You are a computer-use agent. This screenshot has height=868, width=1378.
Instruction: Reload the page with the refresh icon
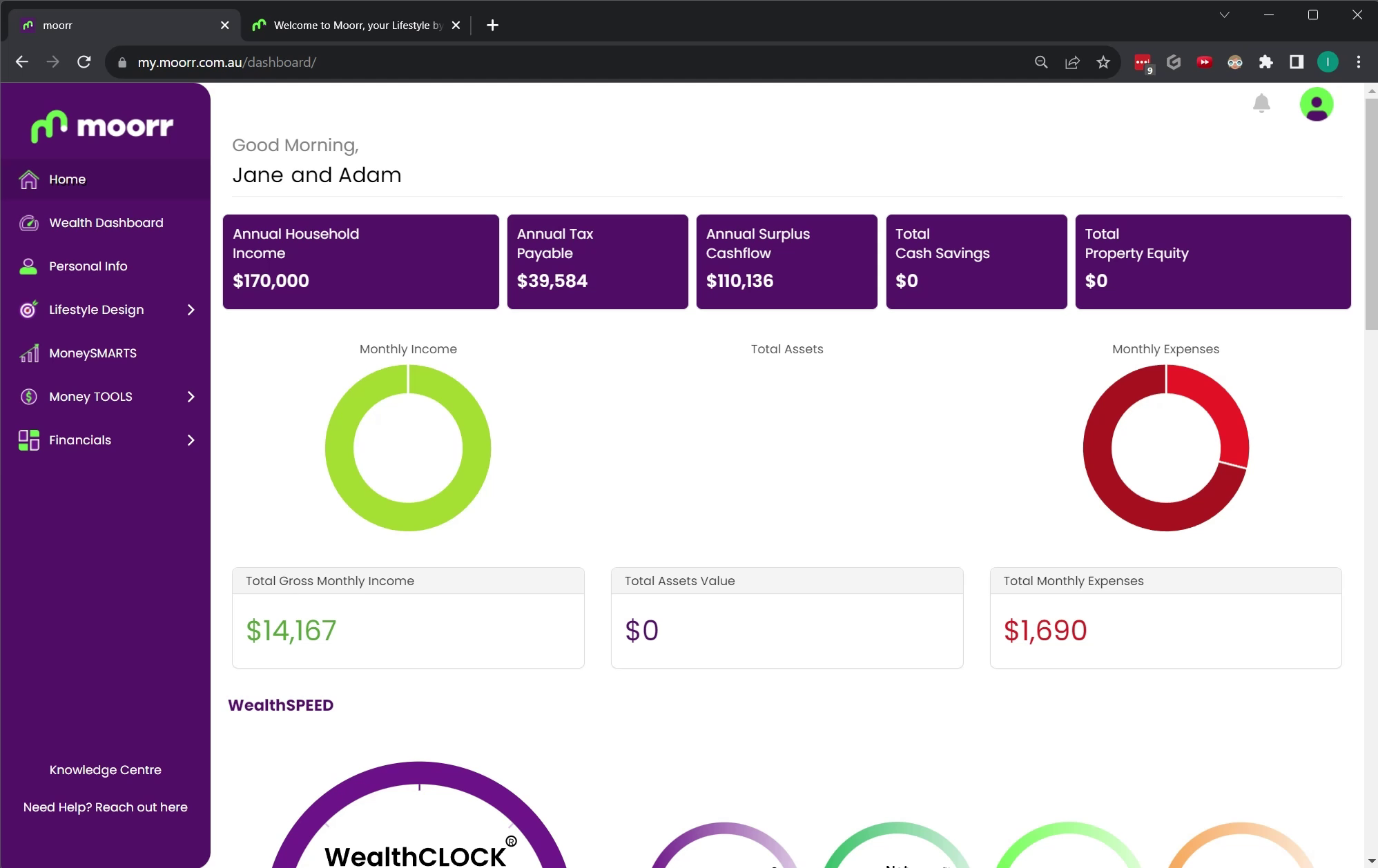(84, 62)
